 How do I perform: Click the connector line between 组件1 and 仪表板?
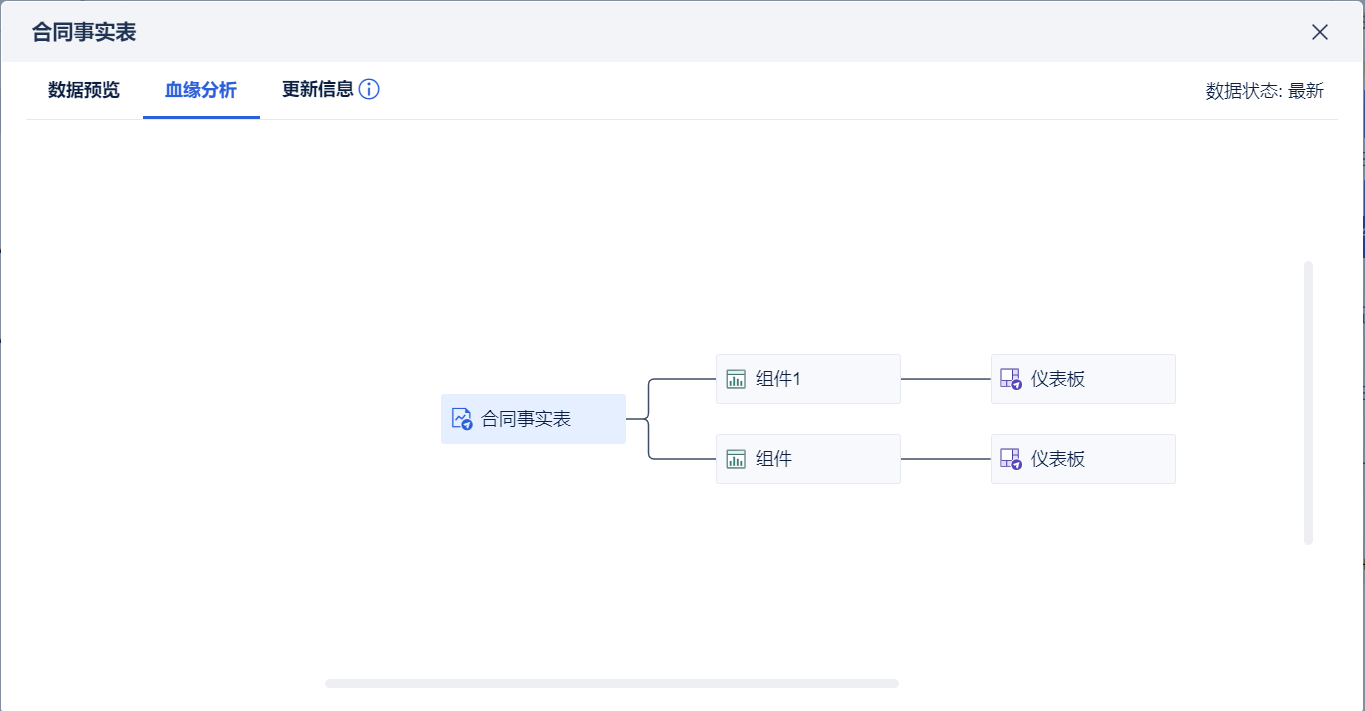pos(945,379)
